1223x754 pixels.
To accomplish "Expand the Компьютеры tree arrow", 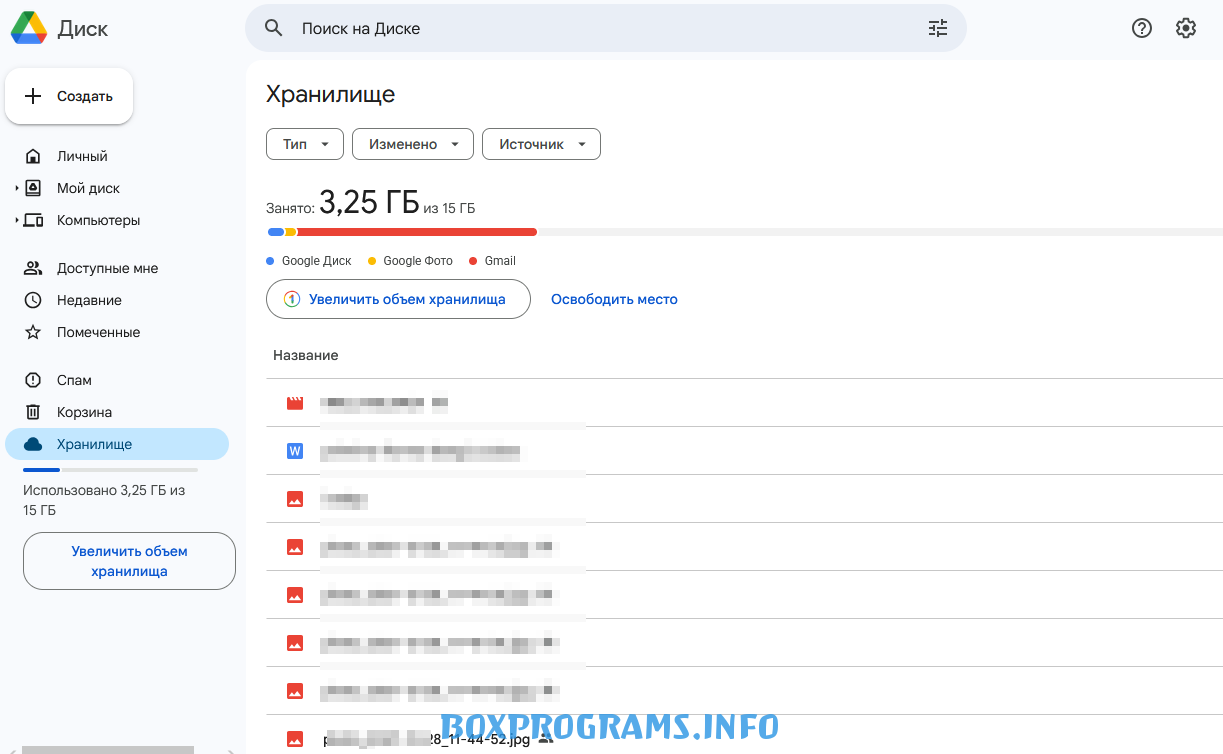I will tap(17, 220).
